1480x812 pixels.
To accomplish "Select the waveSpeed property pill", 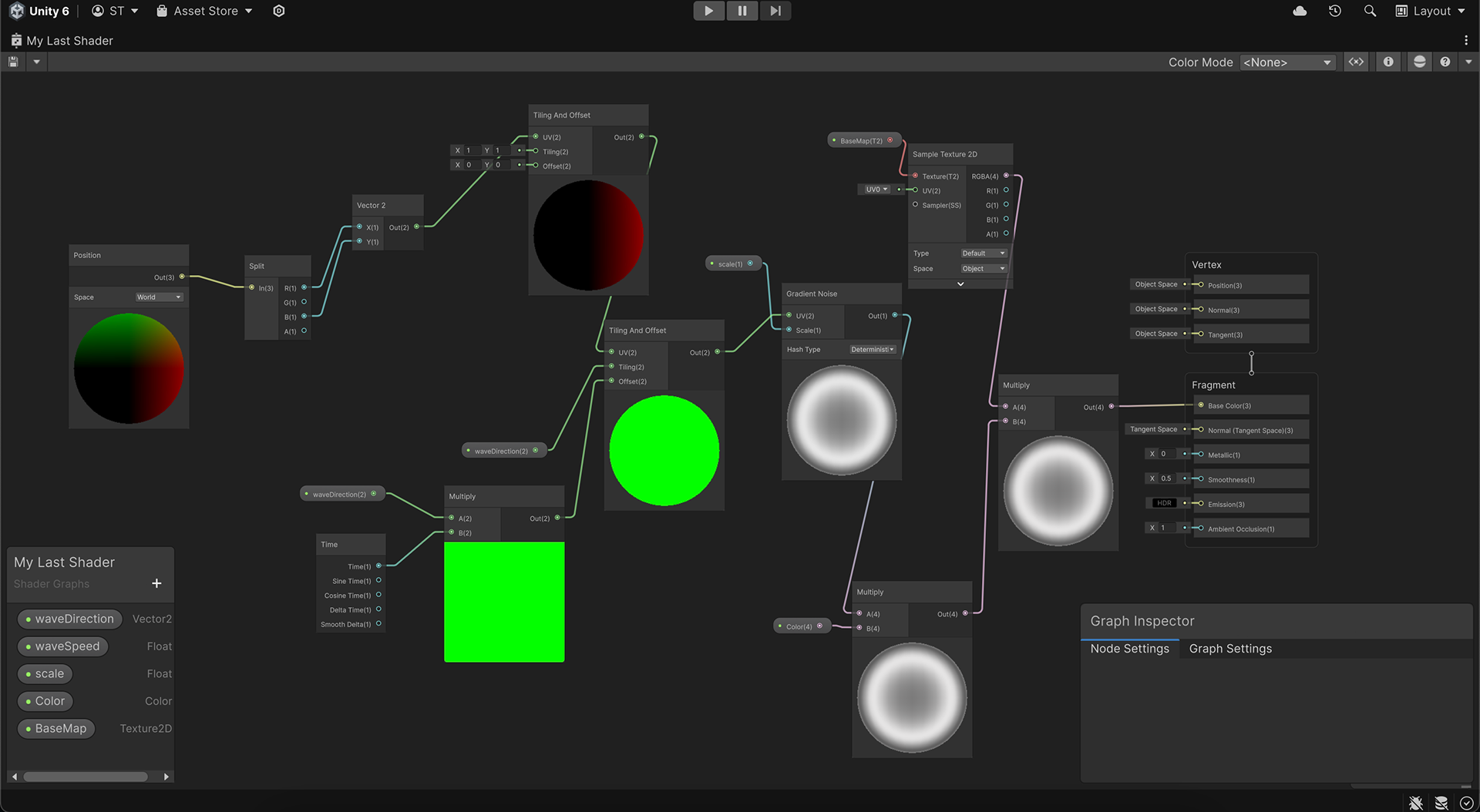I will click(x=62, y=646).
